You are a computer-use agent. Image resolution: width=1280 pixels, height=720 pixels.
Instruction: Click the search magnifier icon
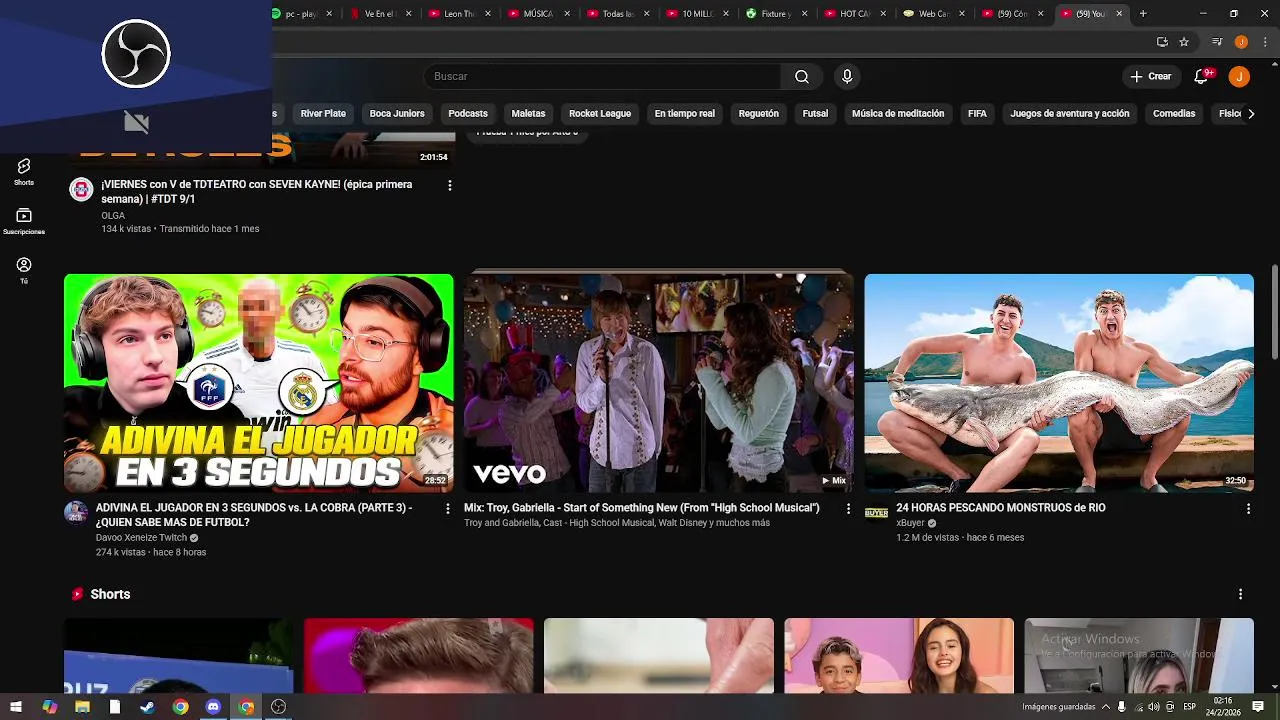801,77
